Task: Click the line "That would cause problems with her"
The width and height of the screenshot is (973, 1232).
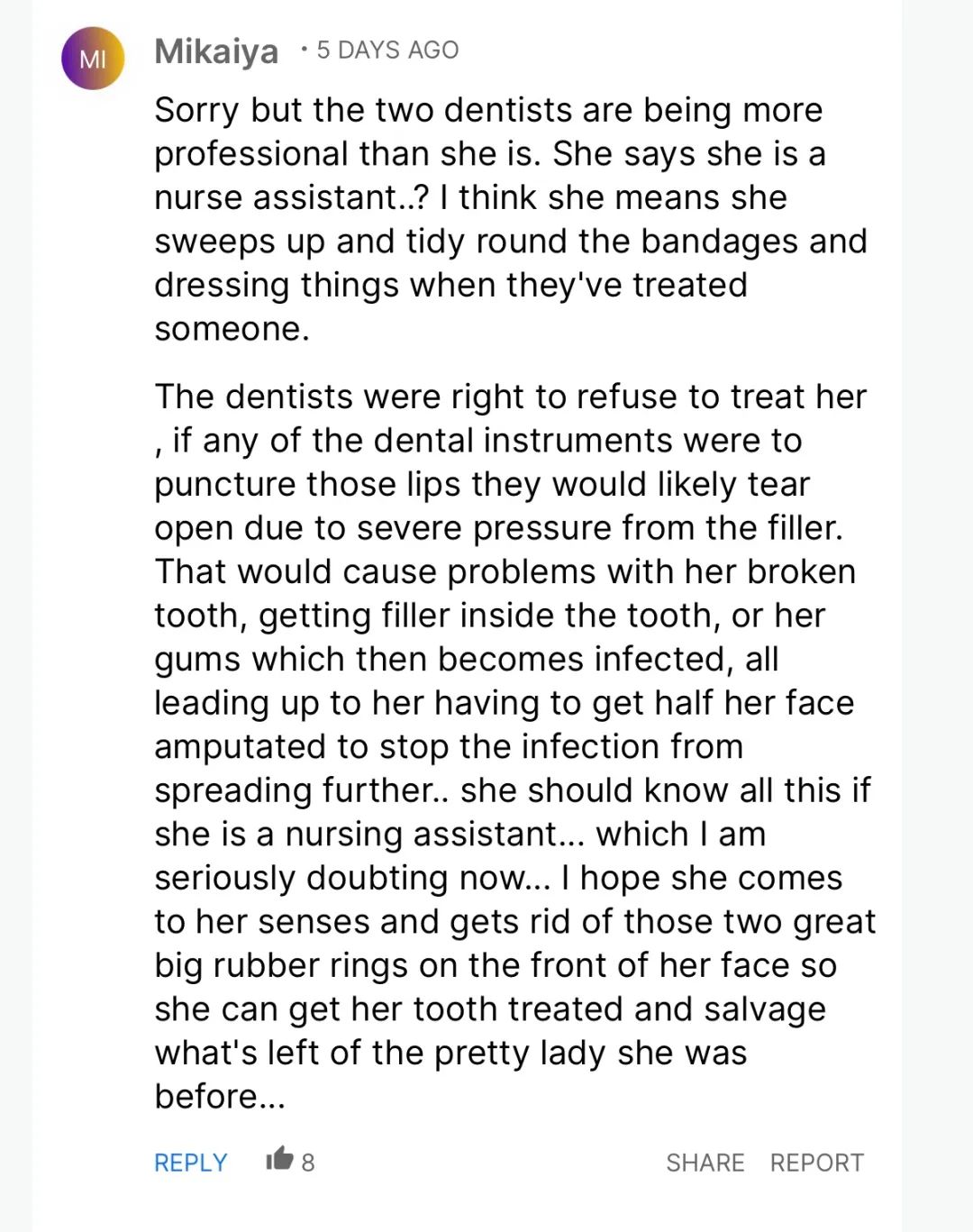Action: [x=505, y=572]
